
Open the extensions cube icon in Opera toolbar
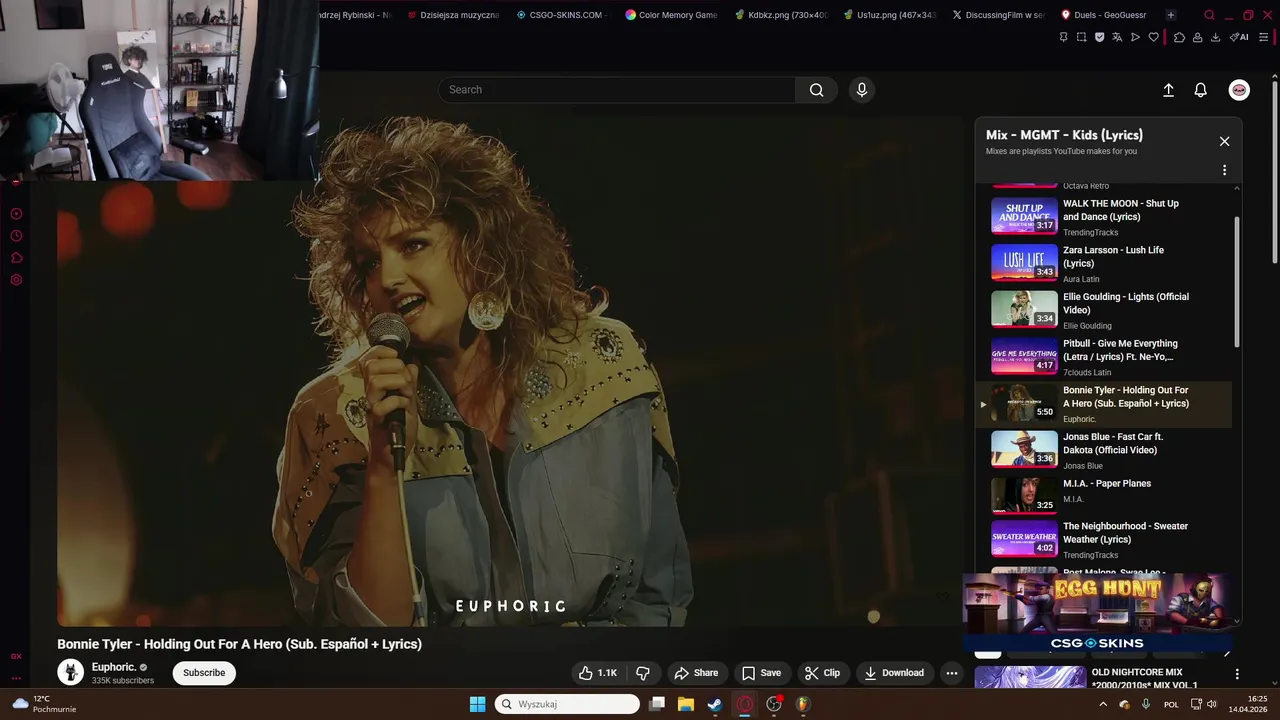click(1179, 37)
